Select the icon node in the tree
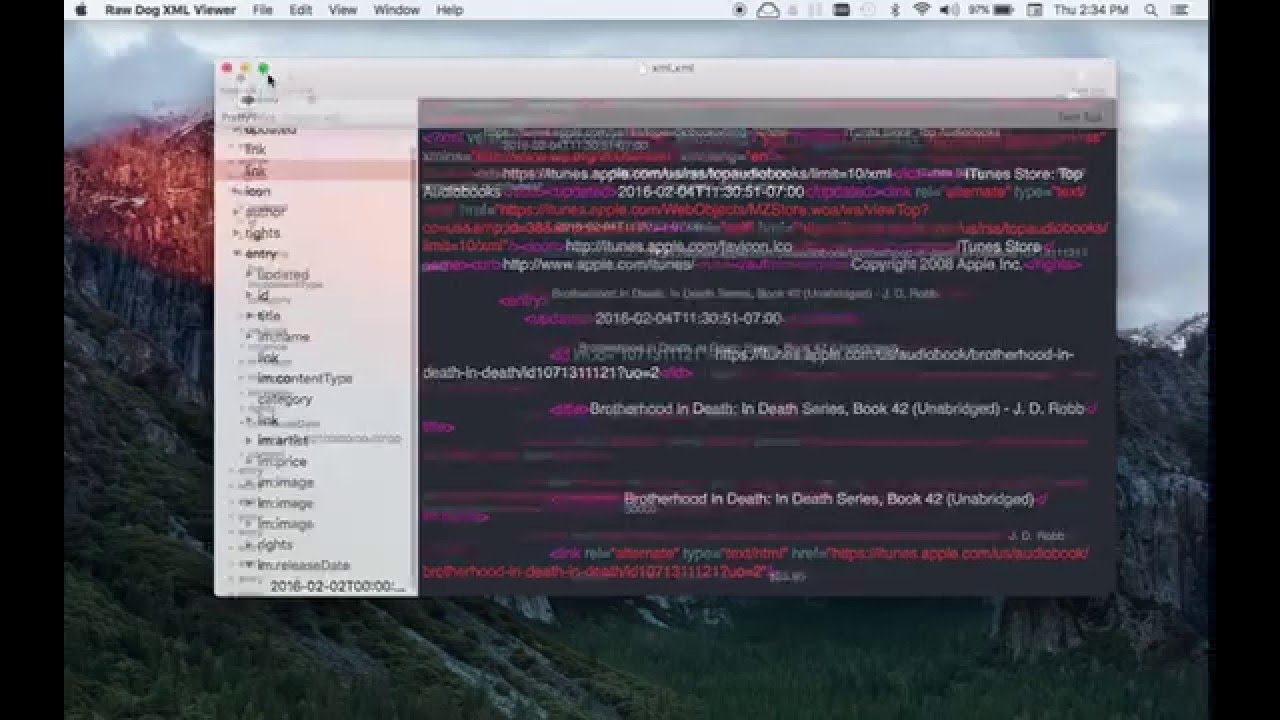This screenshot has width=1280, height=720. 258,191
